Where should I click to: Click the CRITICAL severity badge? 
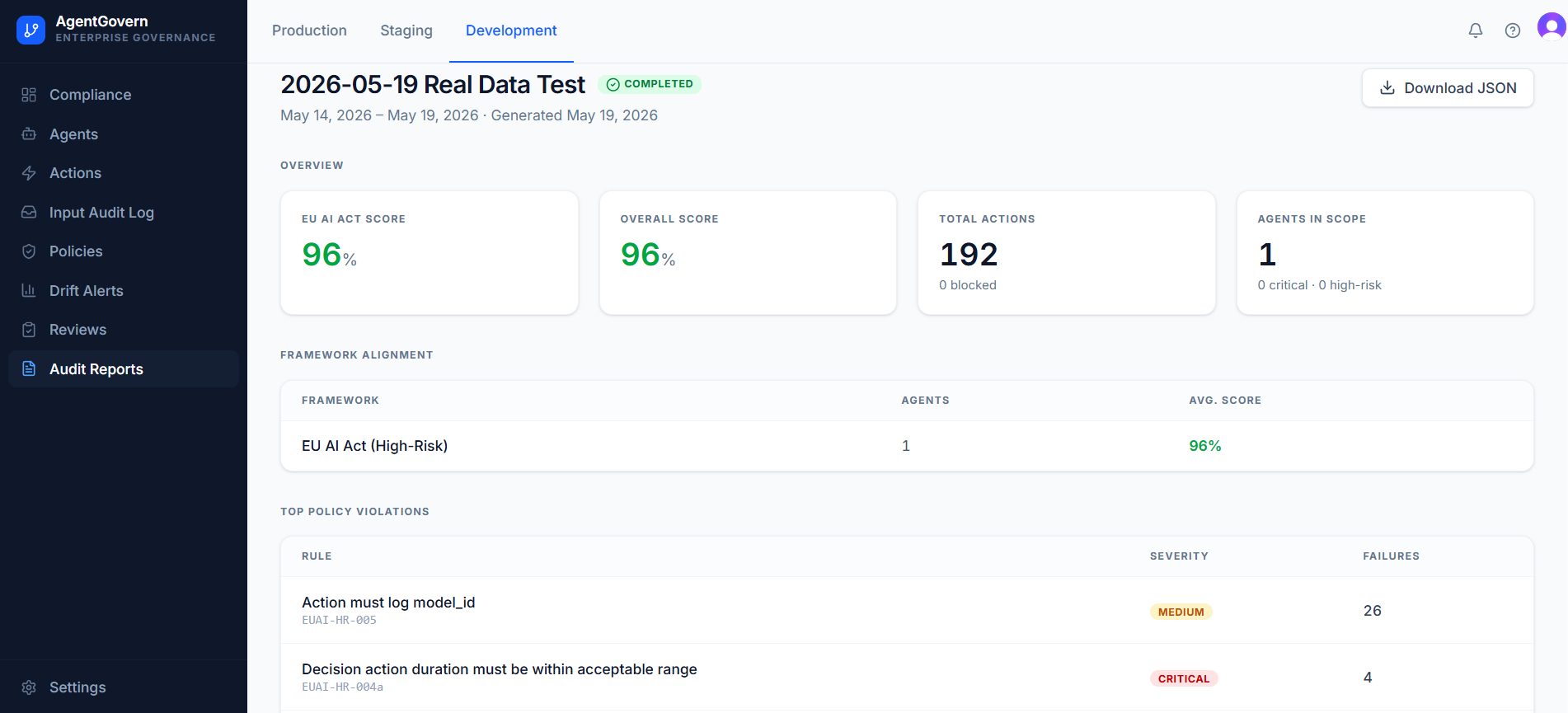click(x=1184, y=678)
